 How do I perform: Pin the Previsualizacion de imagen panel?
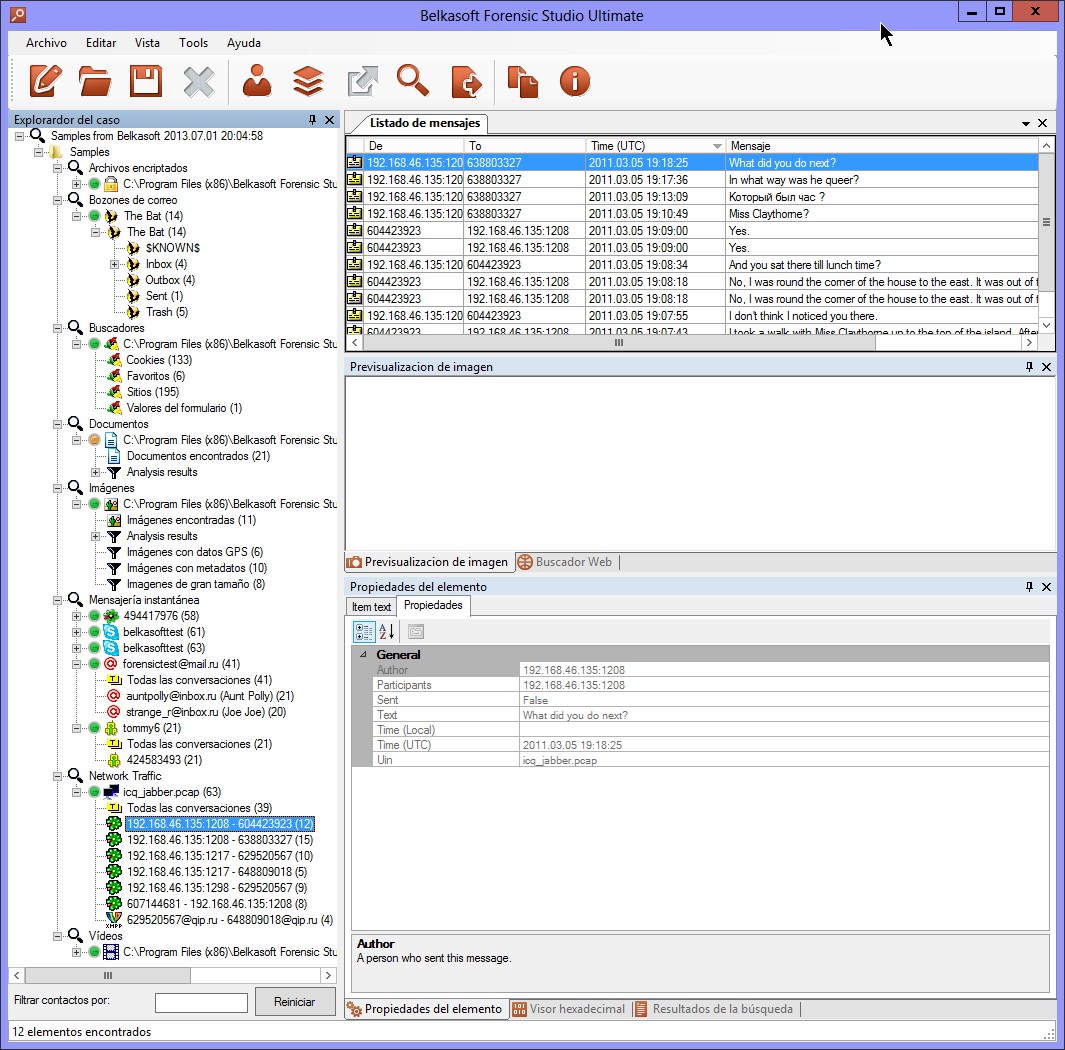1027,367
